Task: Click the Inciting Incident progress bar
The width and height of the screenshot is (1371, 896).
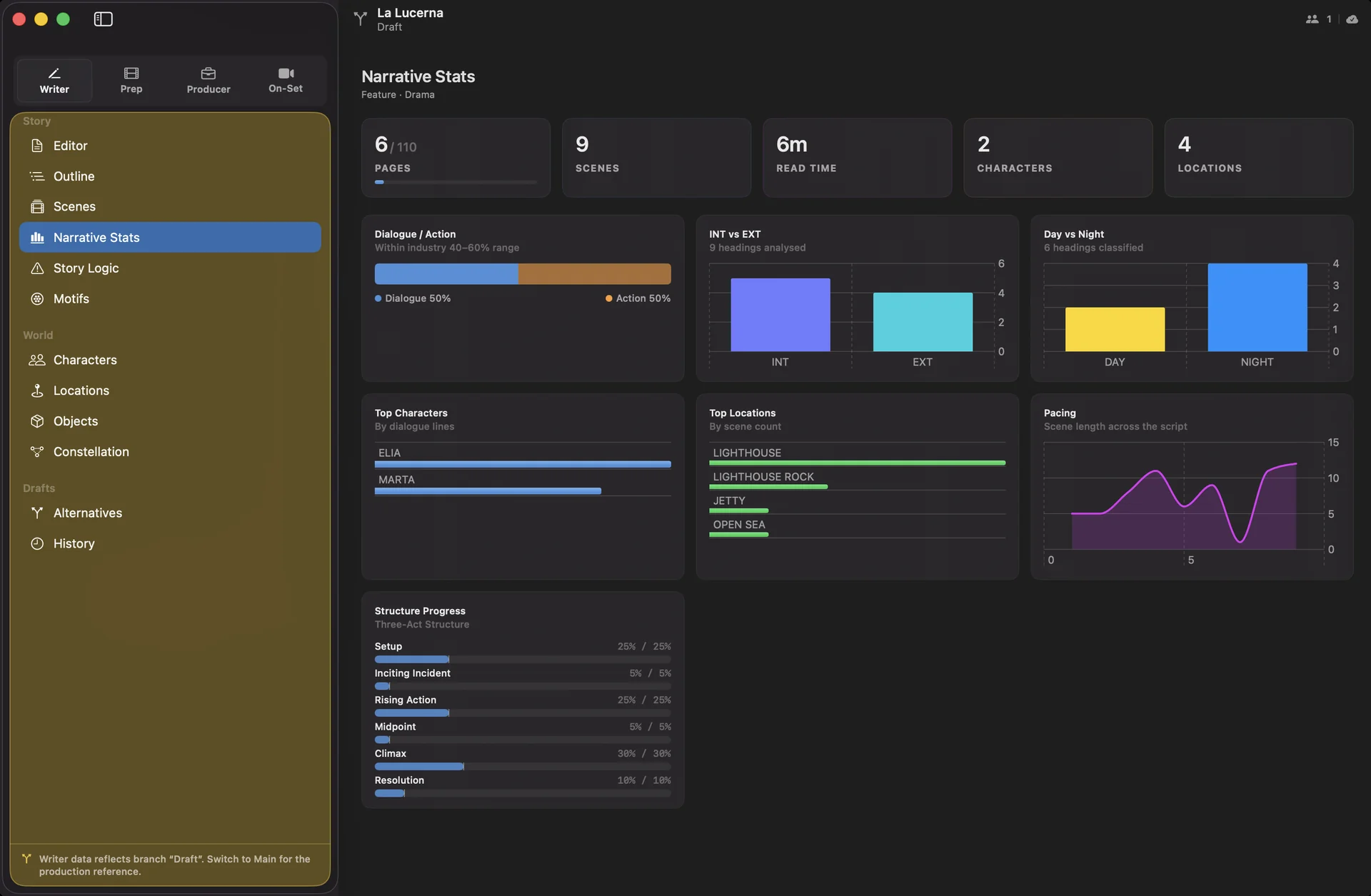Action: point(523,686)
